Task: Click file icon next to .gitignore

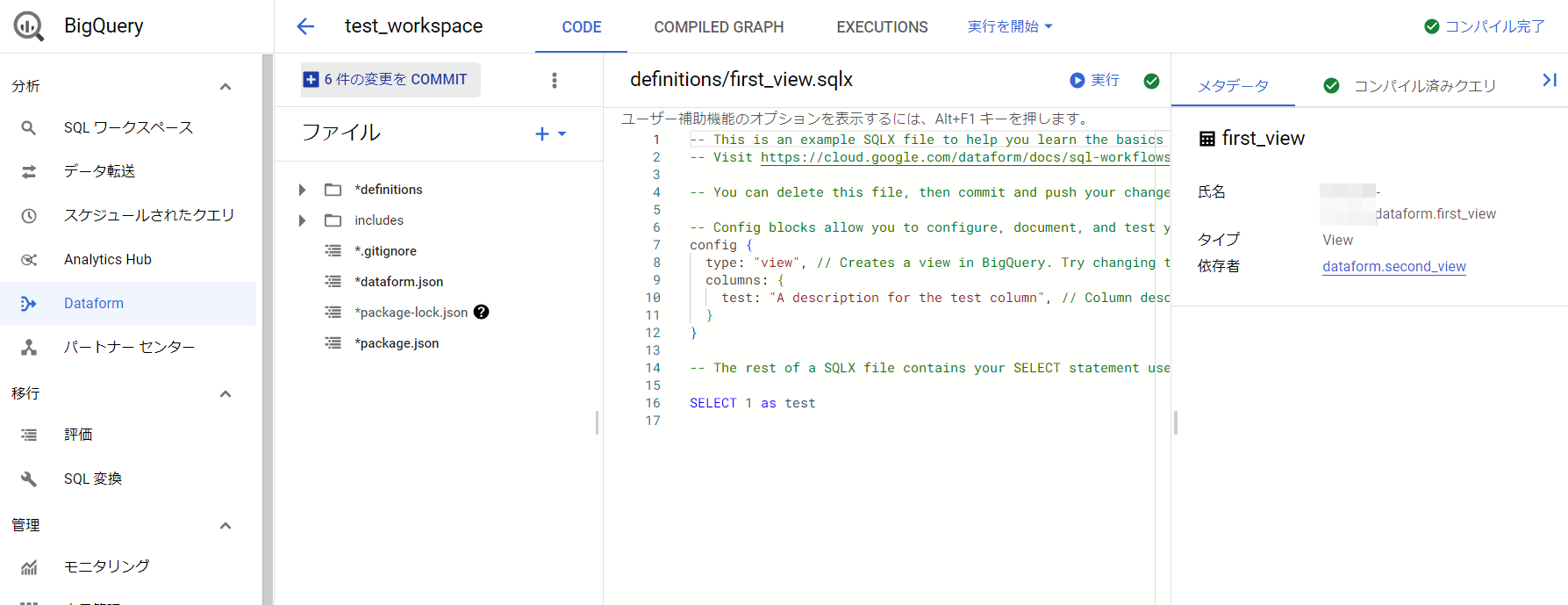Action: click(x=333, y=251)
